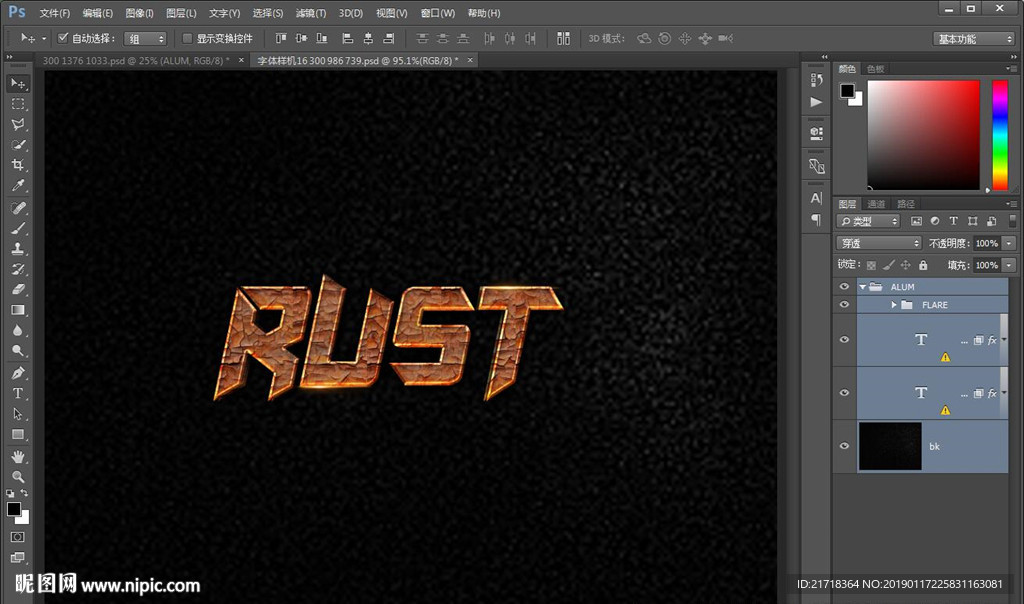Open the blend mode dropdown
This screenshot has width=1024, height=604.
tap(878, 243)
